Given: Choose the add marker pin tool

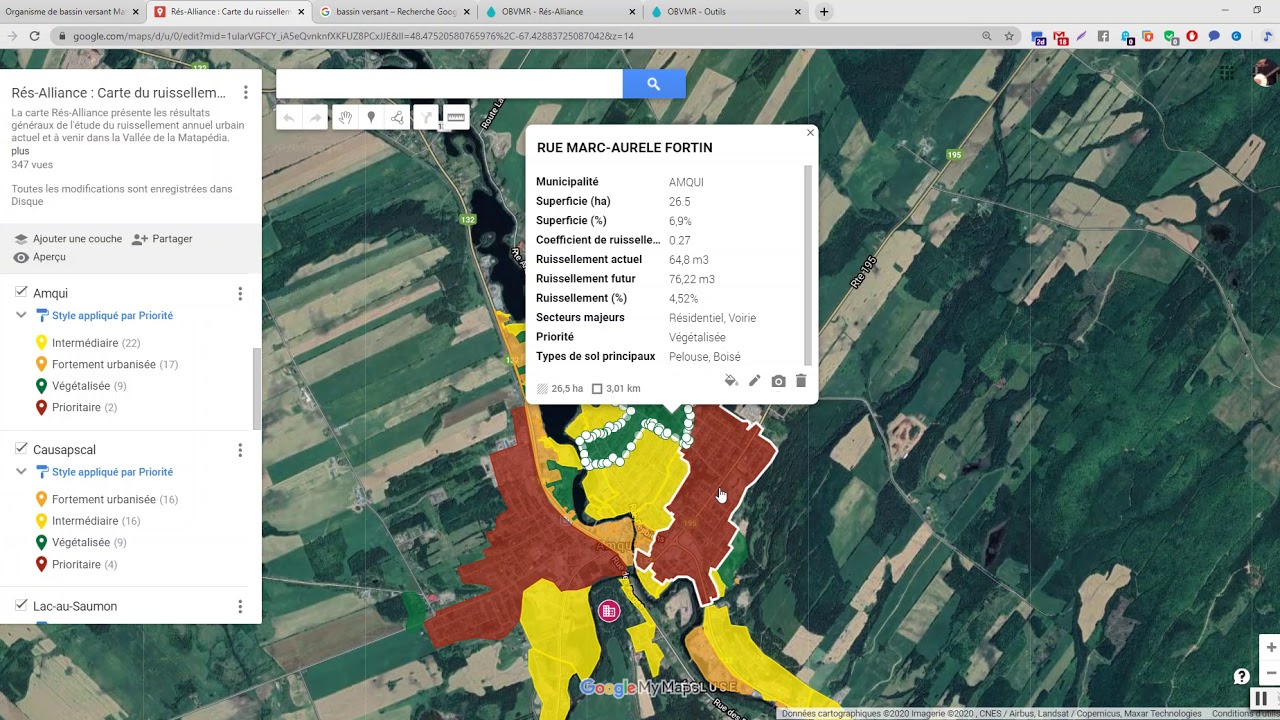Looking at the screenshot, I should click(371, 118).
